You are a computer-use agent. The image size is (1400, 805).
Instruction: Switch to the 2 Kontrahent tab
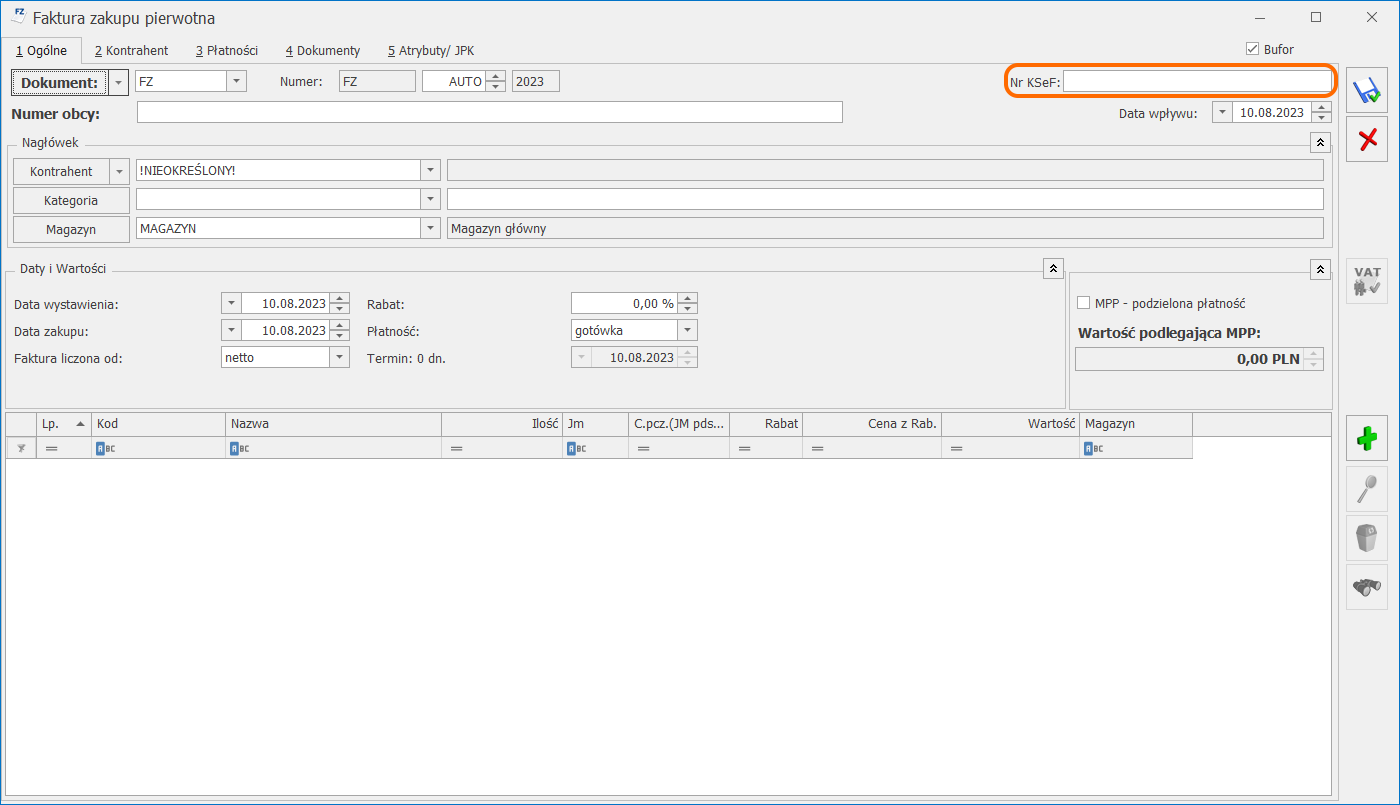131,50
